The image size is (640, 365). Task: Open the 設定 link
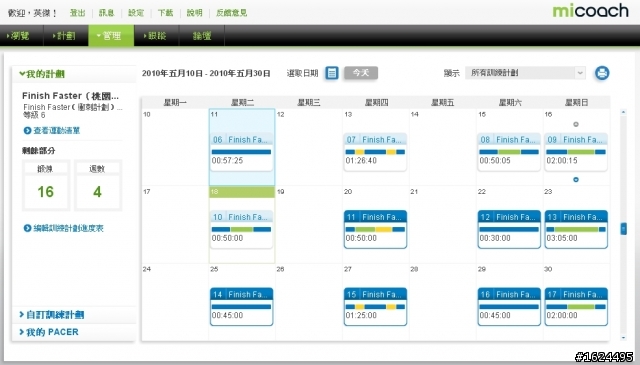coord(136,13)
